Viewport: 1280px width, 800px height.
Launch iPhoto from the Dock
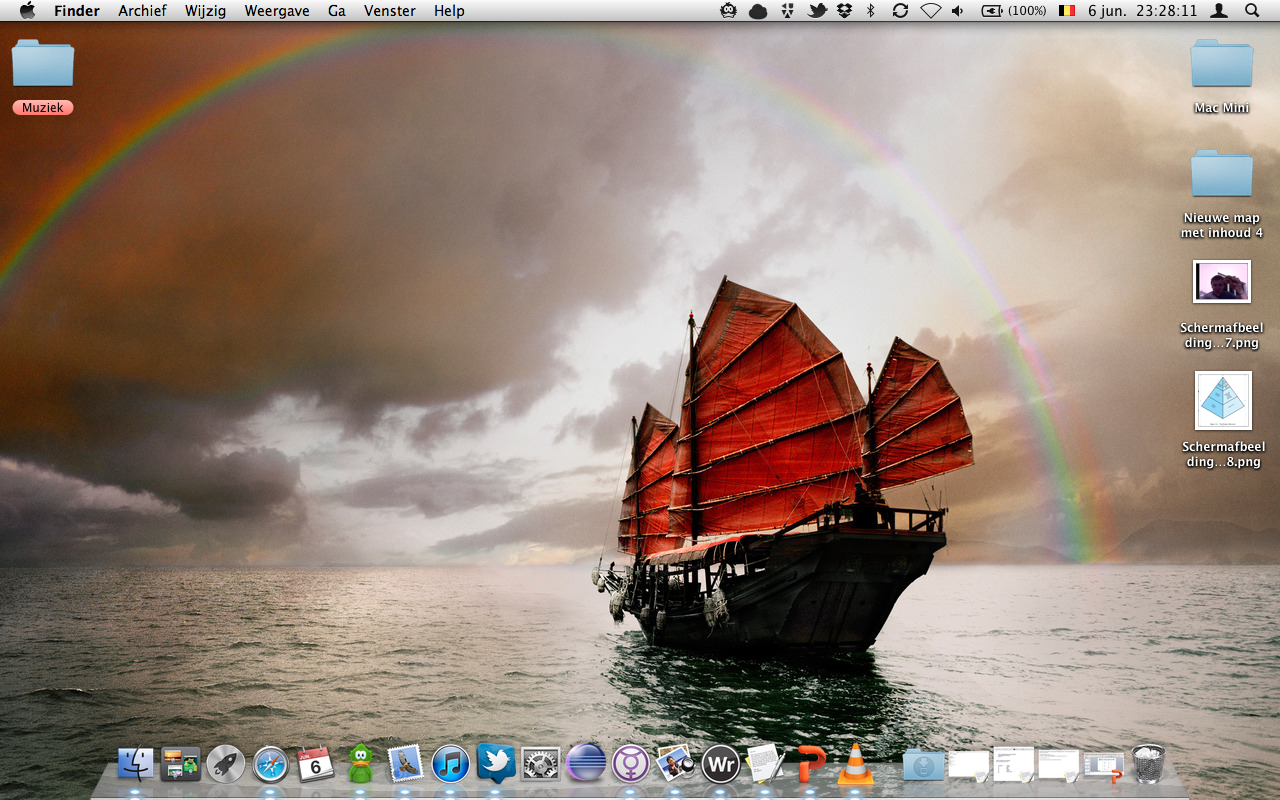pos(676,765)
